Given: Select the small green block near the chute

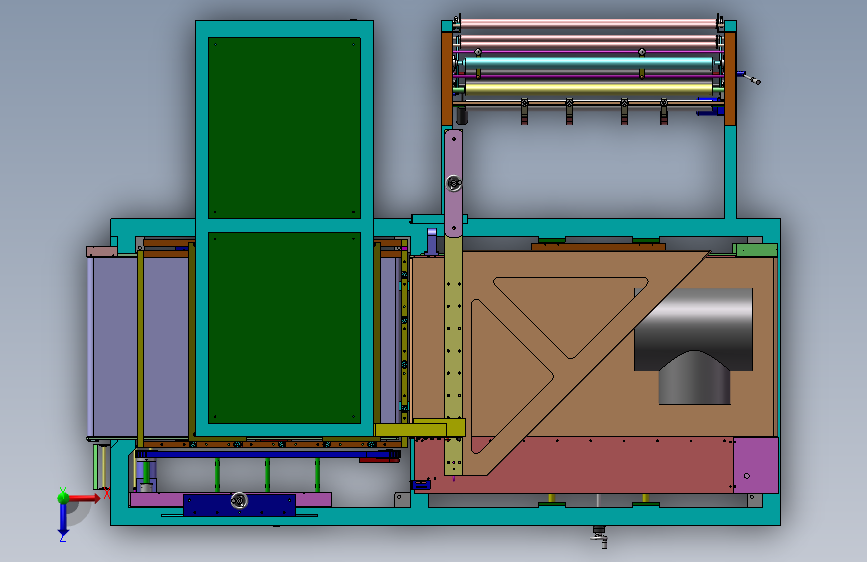Looking at the screenshot, I should 755,249.
